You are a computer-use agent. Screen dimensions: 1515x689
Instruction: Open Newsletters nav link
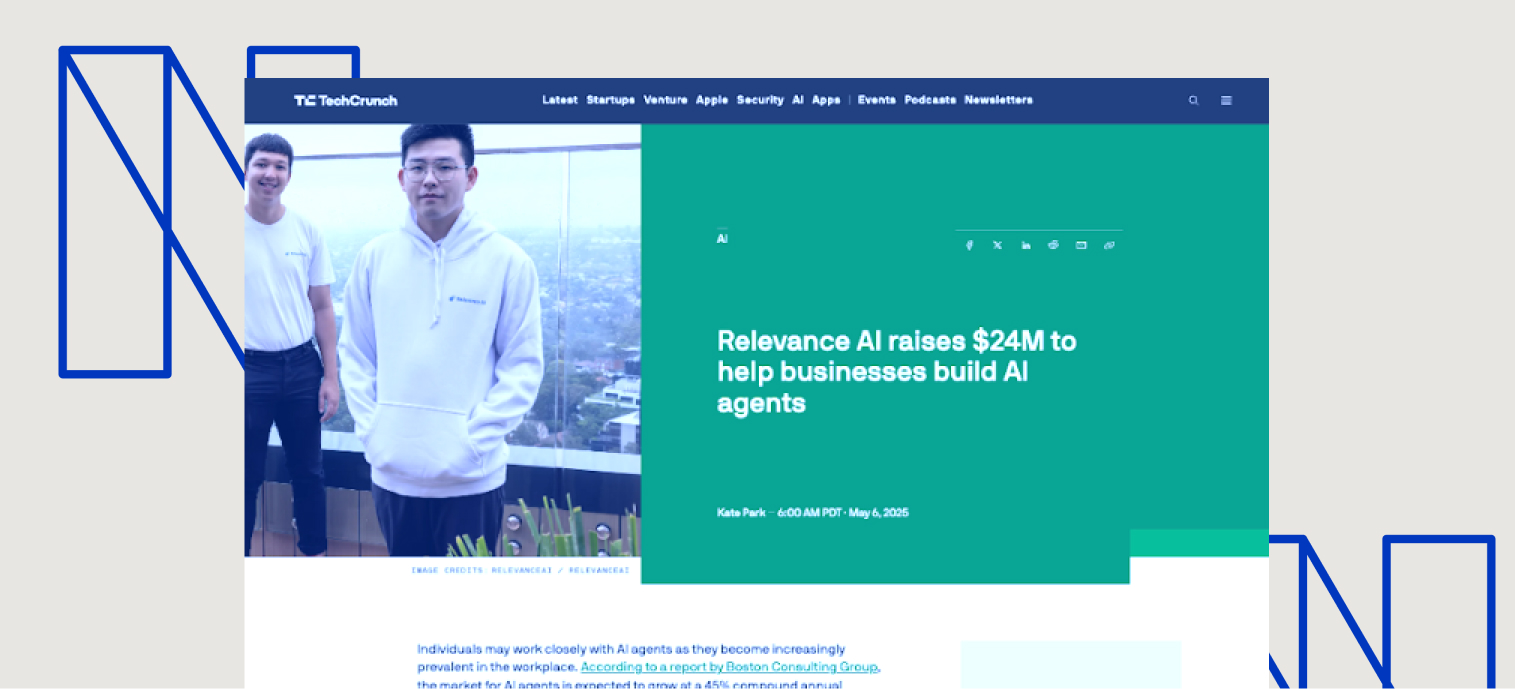(x=998, y=100)
